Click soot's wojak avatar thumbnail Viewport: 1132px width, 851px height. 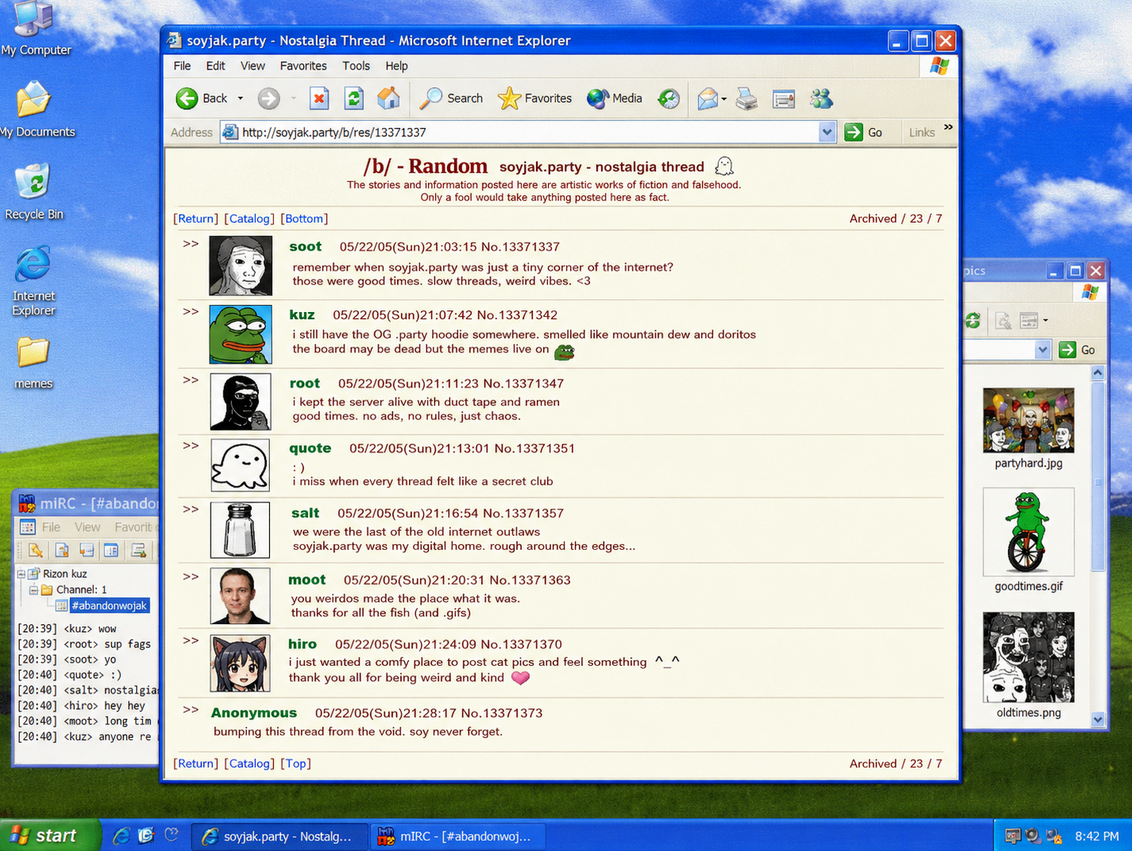click(240, 266)
